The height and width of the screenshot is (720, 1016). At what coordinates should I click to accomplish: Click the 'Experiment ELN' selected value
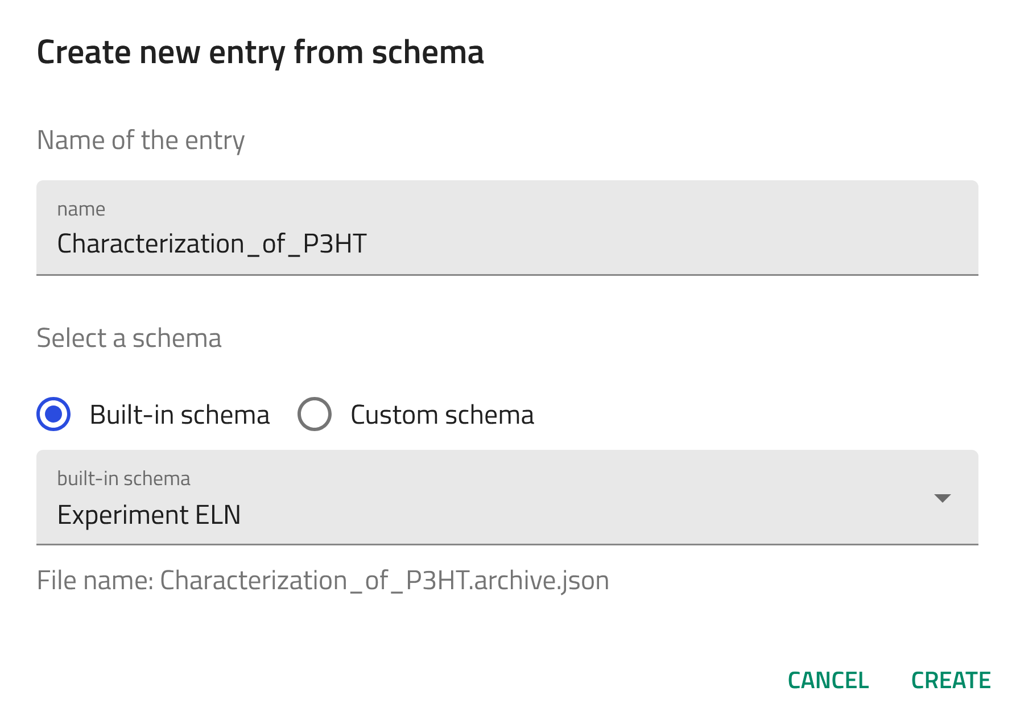click(149, 515)
